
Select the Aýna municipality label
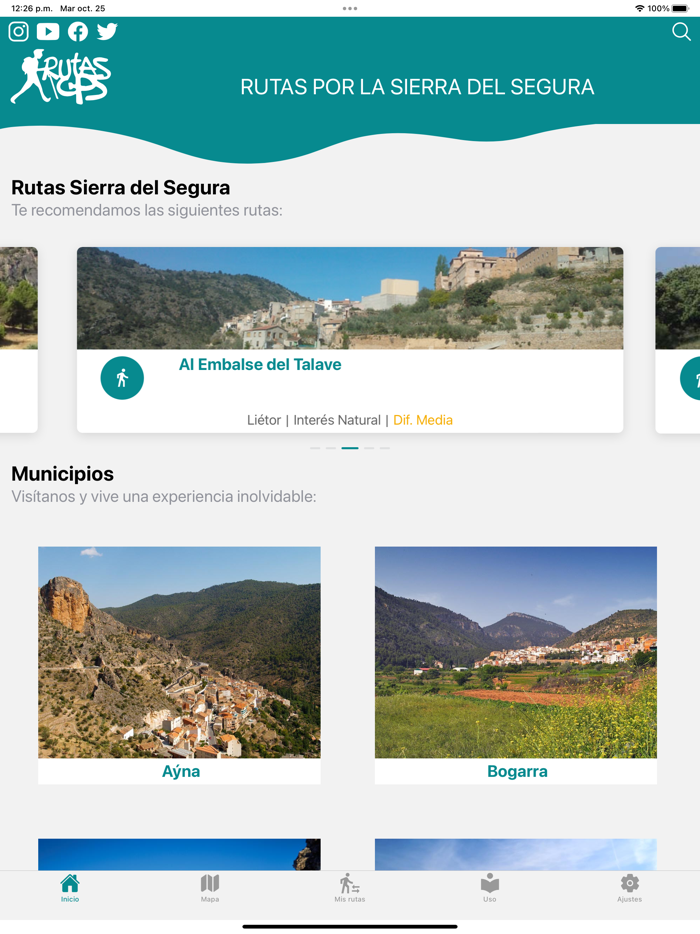(181, 771)
